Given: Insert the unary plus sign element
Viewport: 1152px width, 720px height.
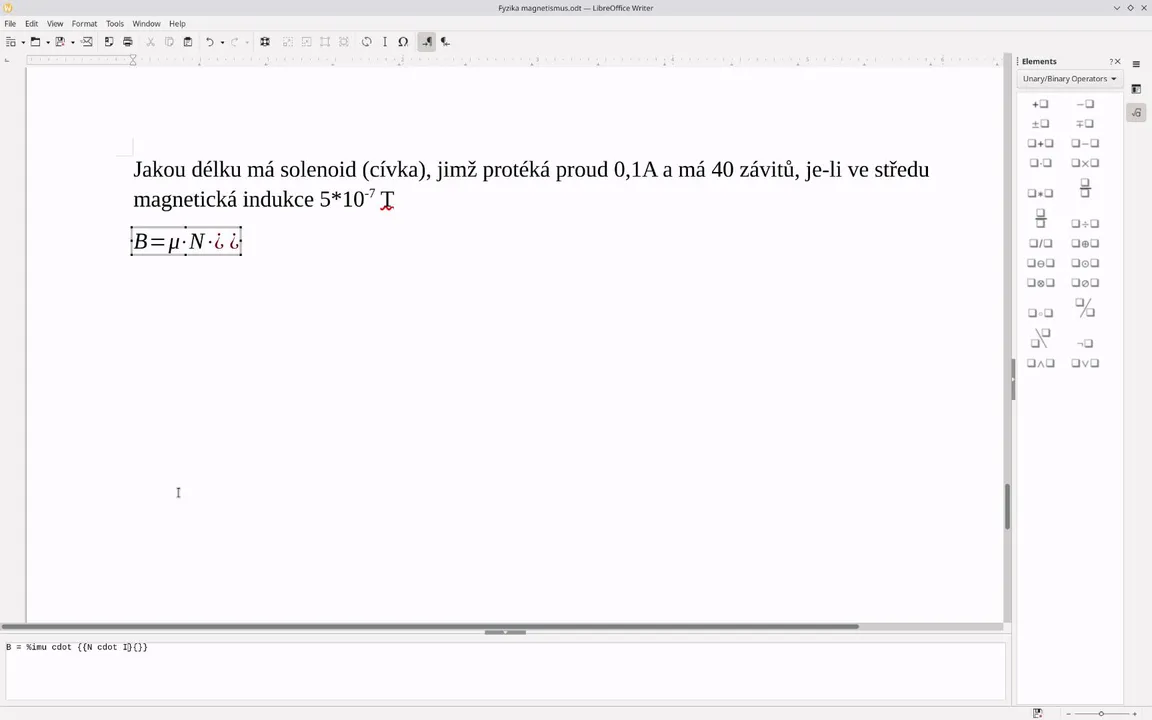Looking at the screenshot, I should coord(1040,104).
